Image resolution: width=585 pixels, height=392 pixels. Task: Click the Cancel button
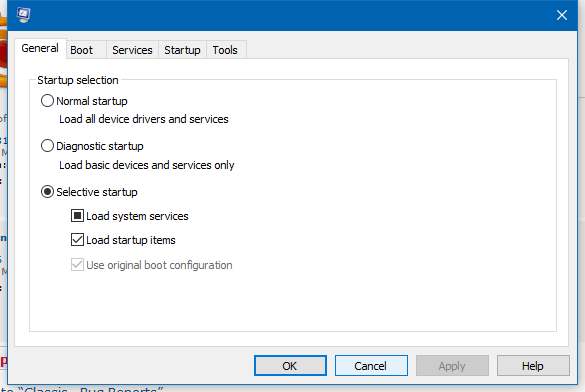pos(371,366)
